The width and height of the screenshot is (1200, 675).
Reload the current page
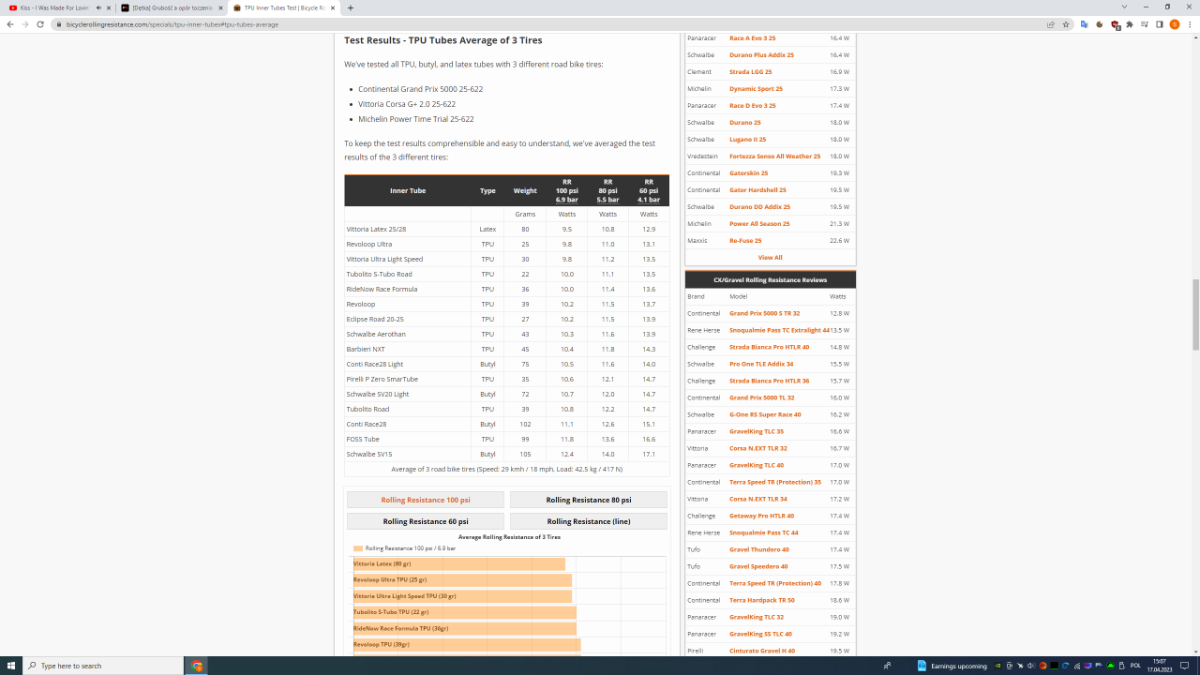pos(40,24)
